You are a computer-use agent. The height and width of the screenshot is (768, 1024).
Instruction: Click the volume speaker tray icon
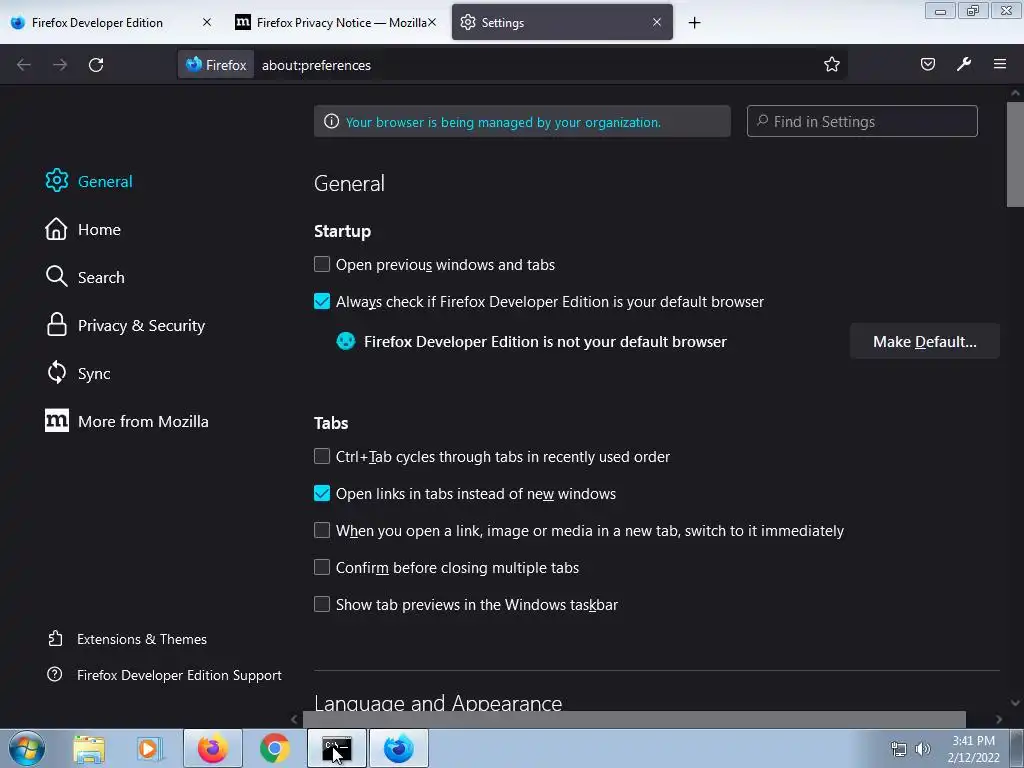922,749
